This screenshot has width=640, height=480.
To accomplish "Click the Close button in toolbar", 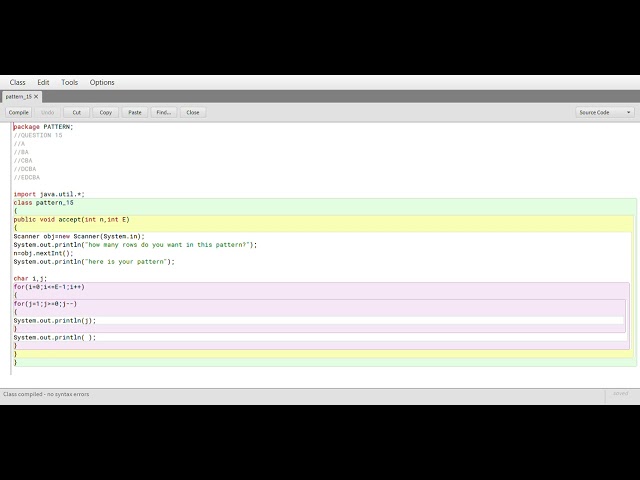I will point(193,112).
